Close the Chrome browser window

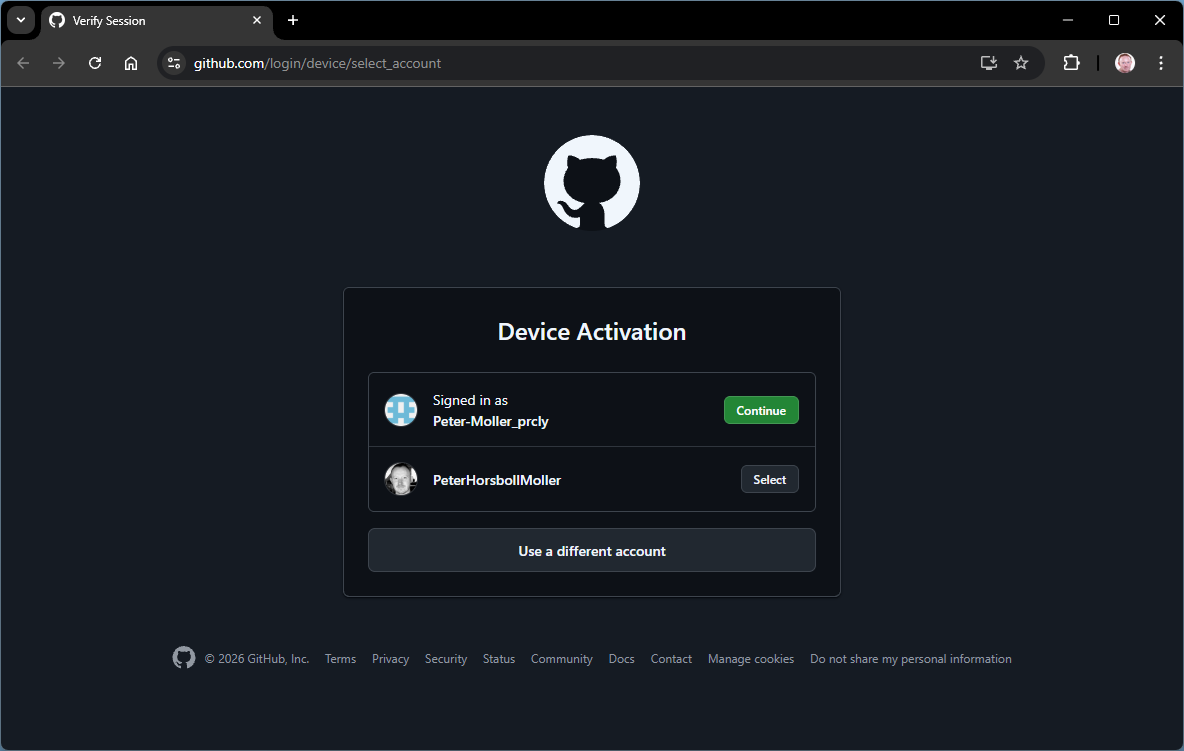coord(1160,20)
